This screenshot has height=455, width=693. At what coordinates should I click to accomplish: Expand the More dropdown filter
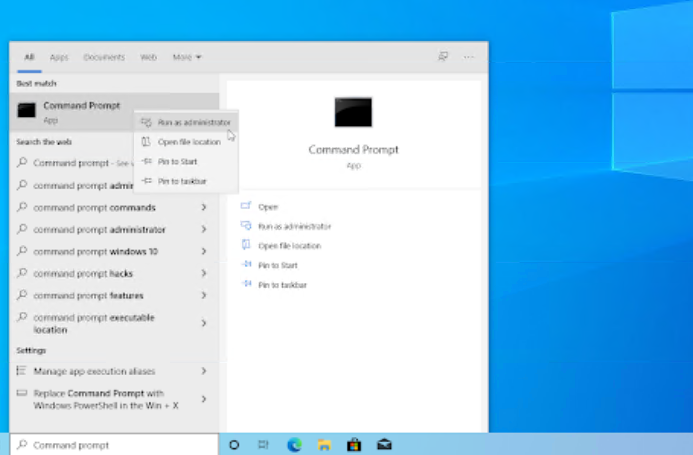[187, 57]
